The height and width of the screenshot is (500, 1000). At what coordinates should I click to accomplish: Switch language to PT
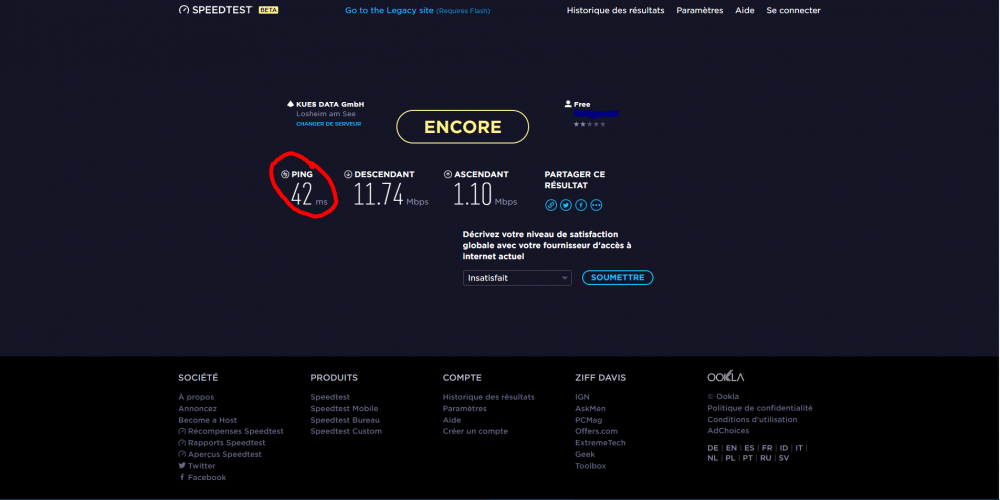click(747, 458)
